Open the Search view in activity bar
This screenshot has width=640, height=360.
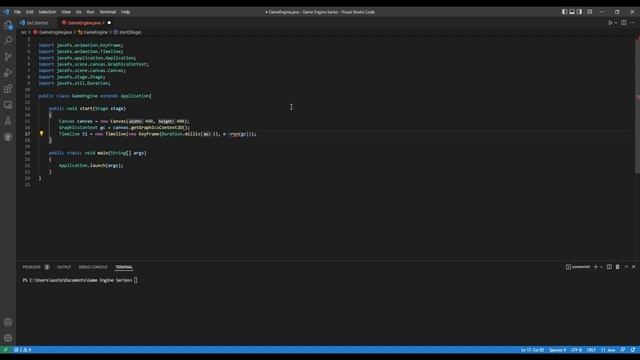pos(8,40)
